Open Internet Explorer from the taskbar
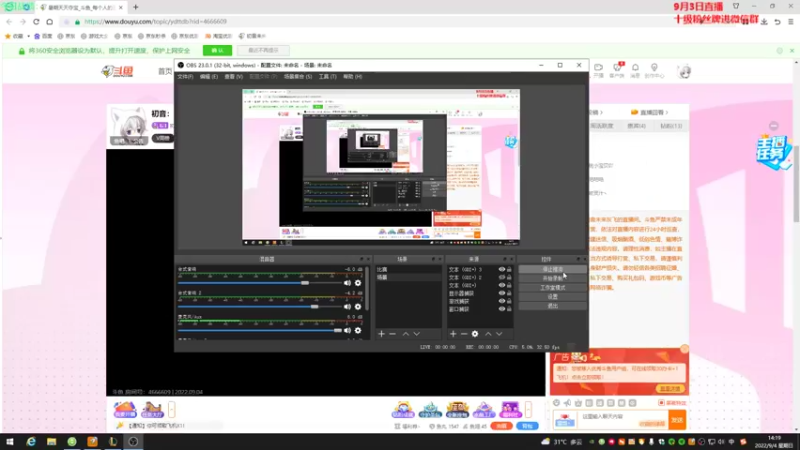The image size is (800, 450). 31,442
